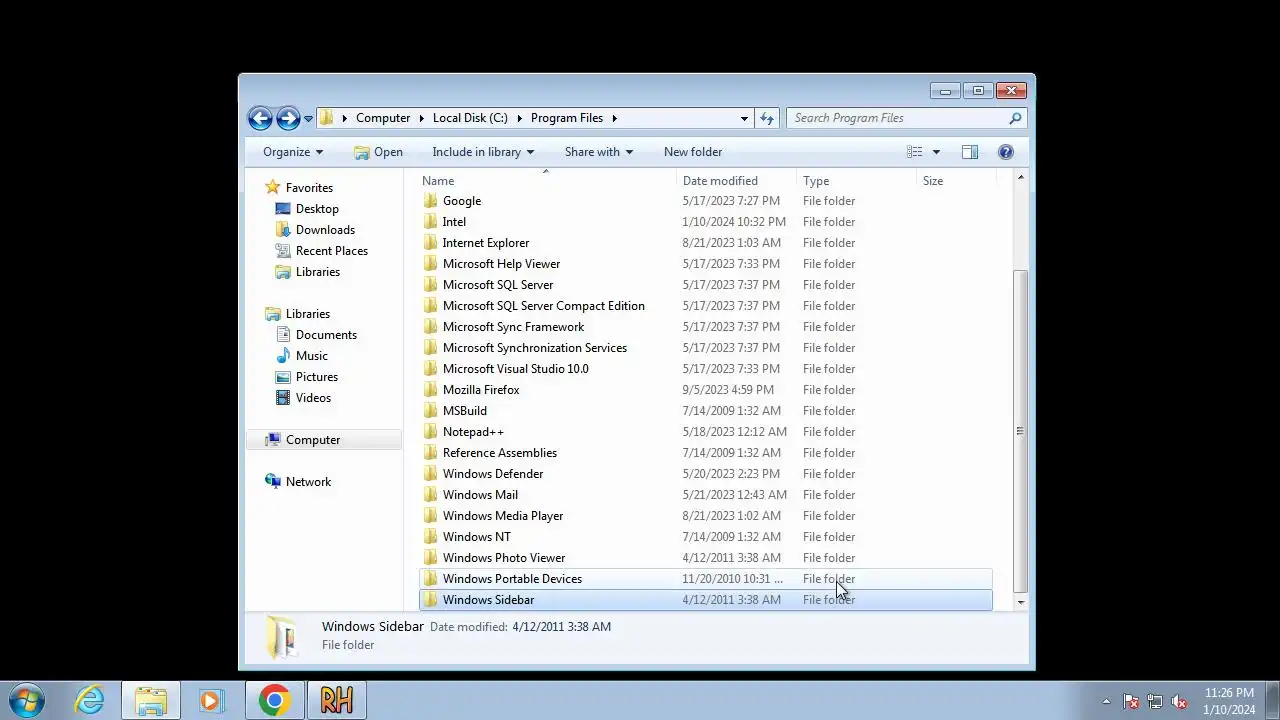The width and height of the screenshot is (1280, 720).
Task: Select the Windows NT folder icon
Action: tap(430, 537)
